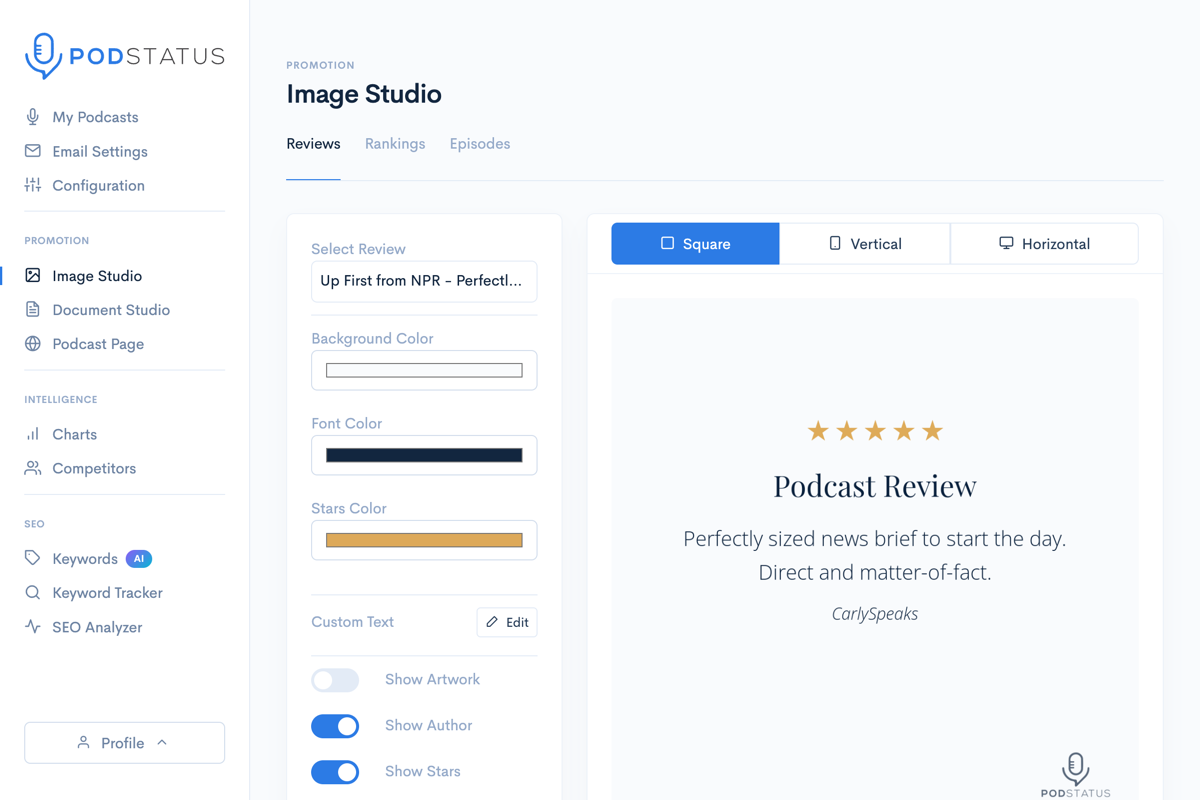Open the AI badge next to Keywords
The image size is (1200, 800).
point(138,558)
